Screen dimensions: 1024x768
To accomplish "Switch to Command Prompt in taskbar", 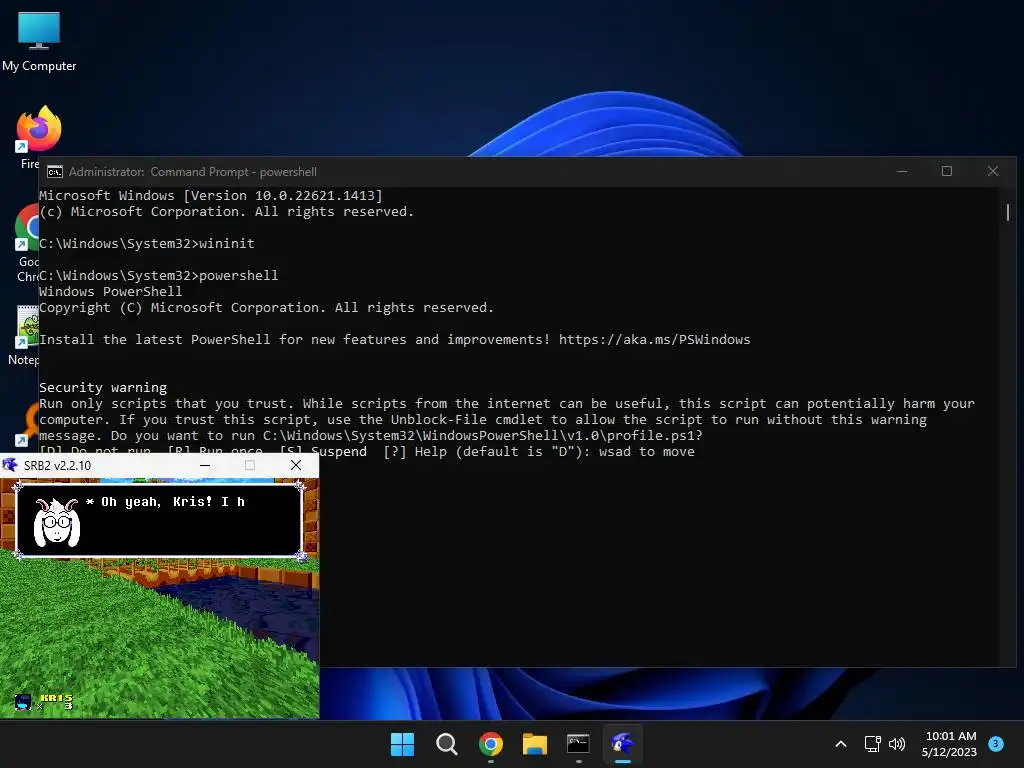I will pyautogui.click(x=579, y=744).
